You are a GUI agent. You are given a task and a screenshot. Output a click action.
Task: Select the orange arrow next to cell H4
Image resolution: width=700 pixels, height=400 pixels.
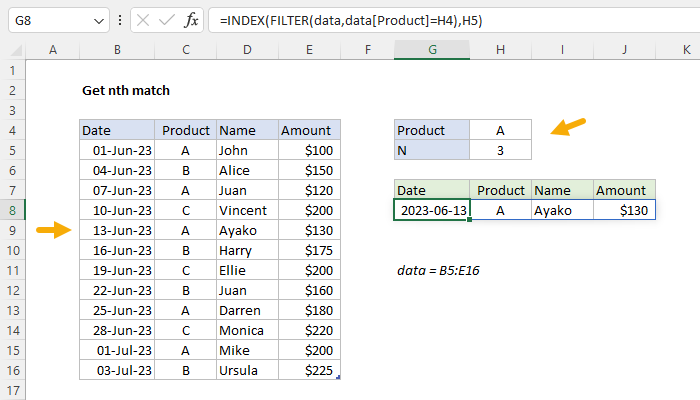(570, 127)
